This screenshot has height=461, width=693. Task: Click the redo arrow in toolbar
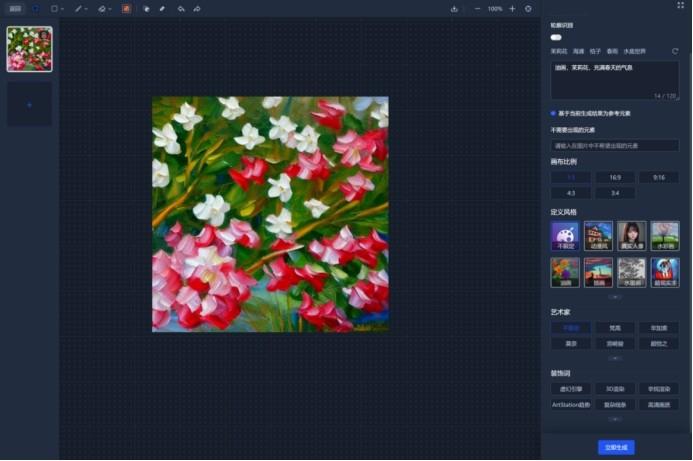[x=197, y=8]
